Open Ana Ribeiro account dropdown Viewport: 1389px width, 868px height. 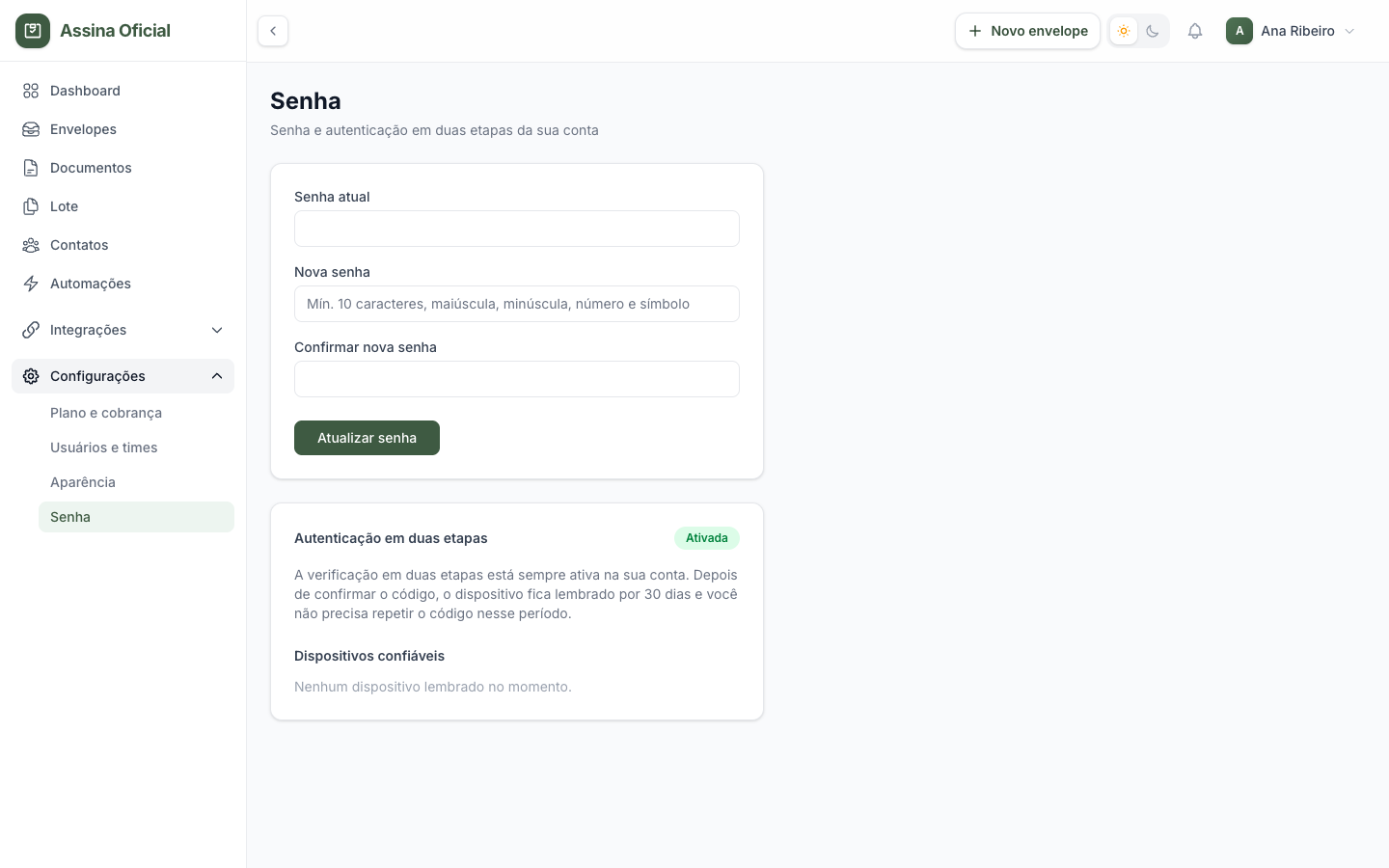pos(1292,31)
